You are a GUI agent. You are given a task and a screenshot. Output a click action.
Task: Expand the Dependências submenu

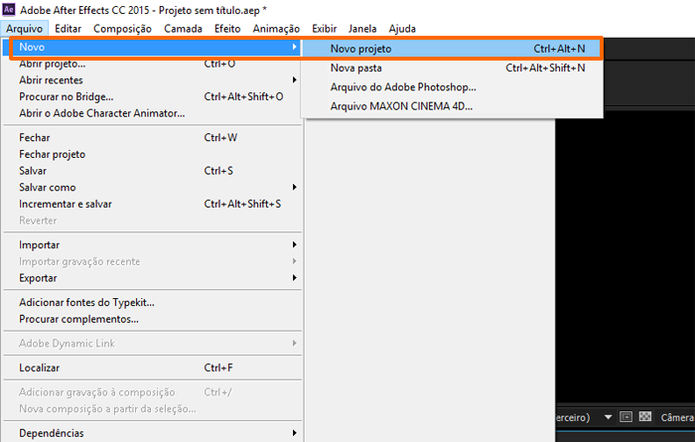[153, 433]
